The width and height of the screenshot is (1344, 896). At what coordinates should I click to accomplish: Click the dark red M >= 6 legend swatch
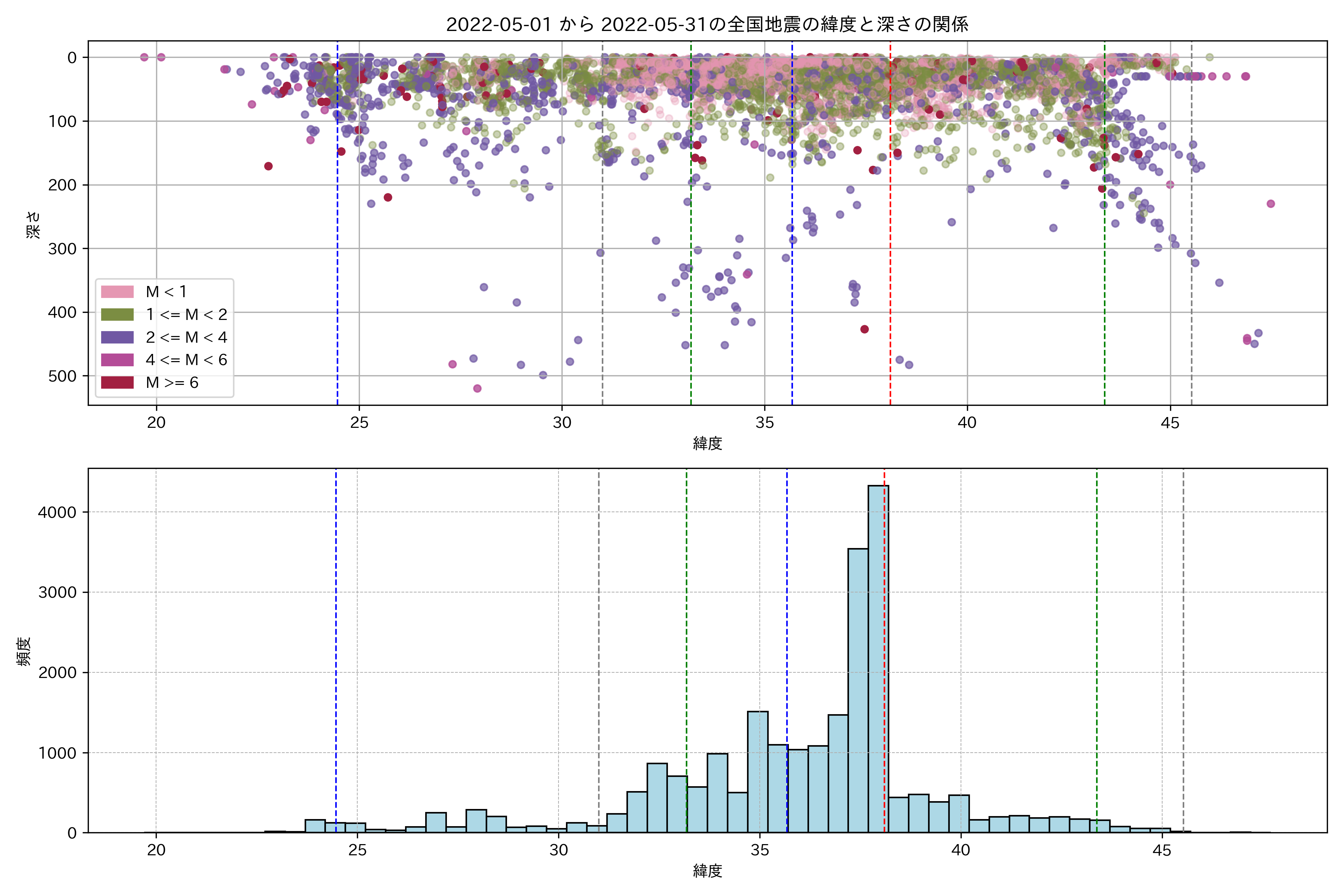(117, 383)
